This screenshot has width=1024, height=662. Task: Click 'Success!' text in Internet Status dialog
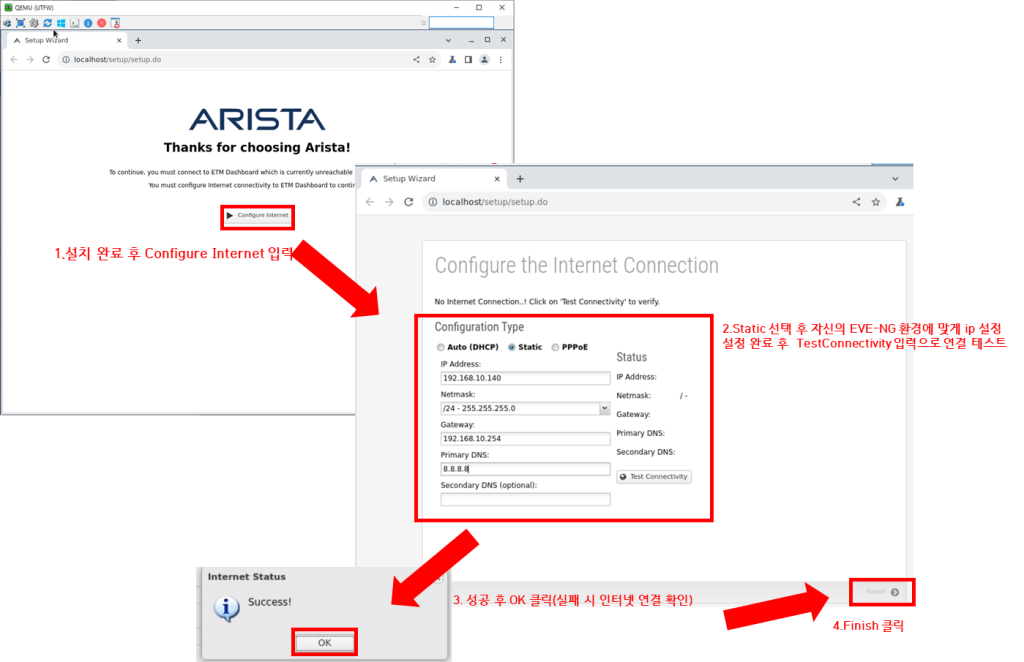[x=269, y=602]
